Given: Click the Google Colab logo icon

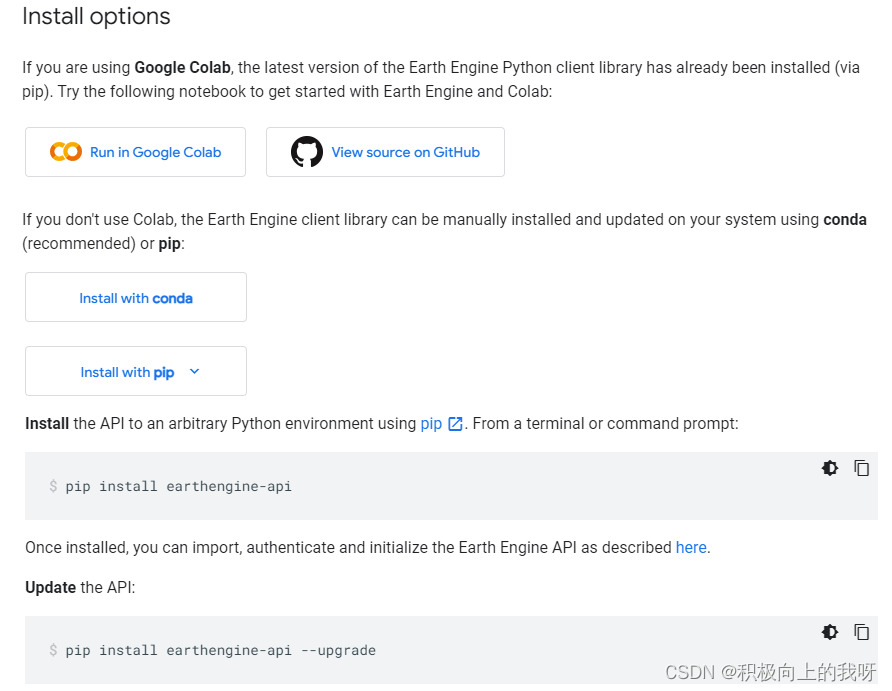Looking at the screenshot, I should click(x=66, y=152).
